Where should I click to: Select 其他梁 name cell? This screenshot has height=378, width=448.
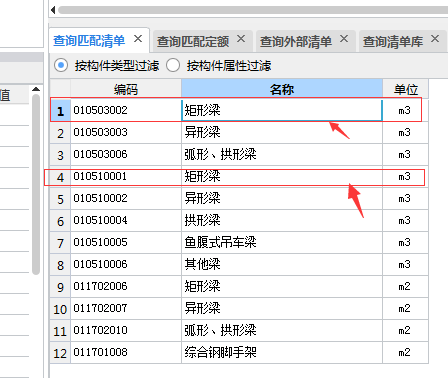[282, 264]
